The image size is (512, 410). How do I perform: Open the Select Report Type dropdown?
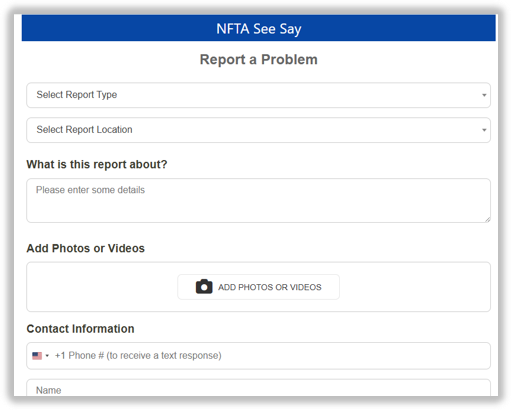click(x=258, y=95)
